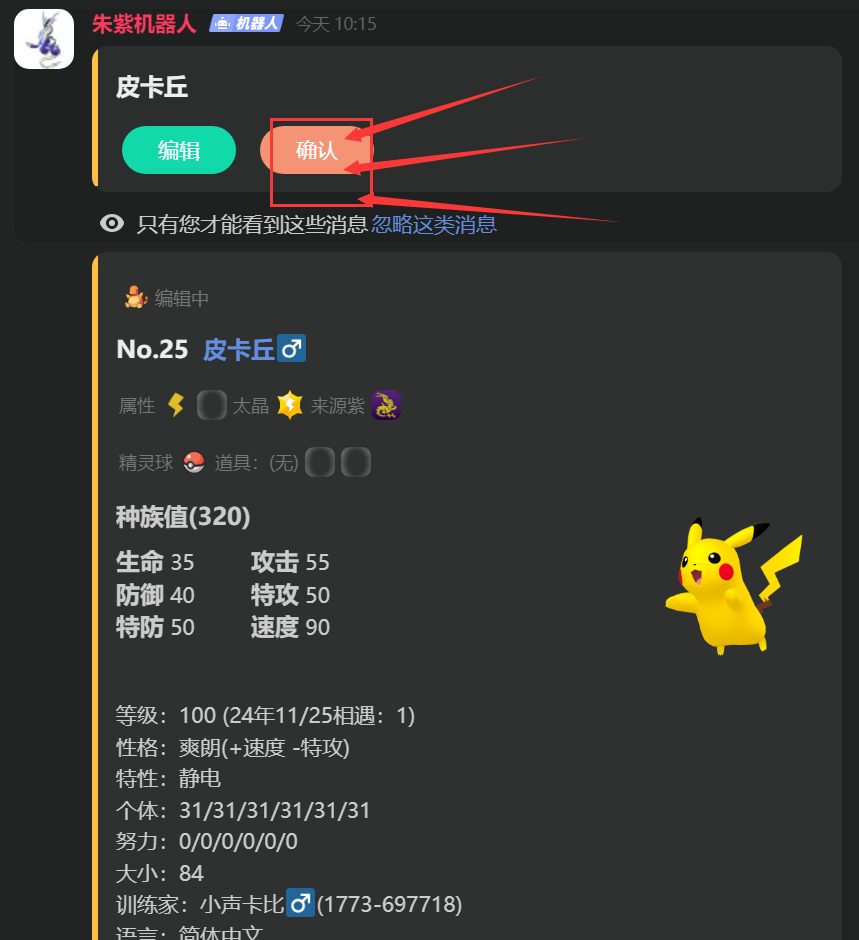The image size is (859, 940).
Task: Open the blue 皮卡丘 name link
Action: pyautogui.click(x=239, y=350)
